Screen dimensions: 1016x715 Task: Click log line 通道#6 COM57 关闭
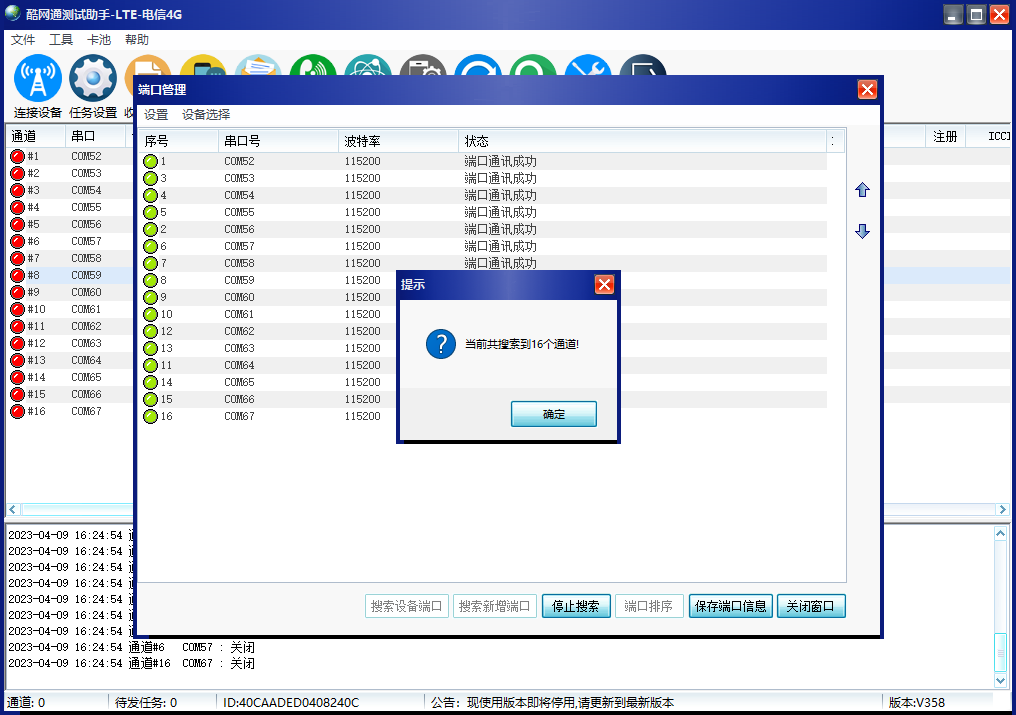132,647
